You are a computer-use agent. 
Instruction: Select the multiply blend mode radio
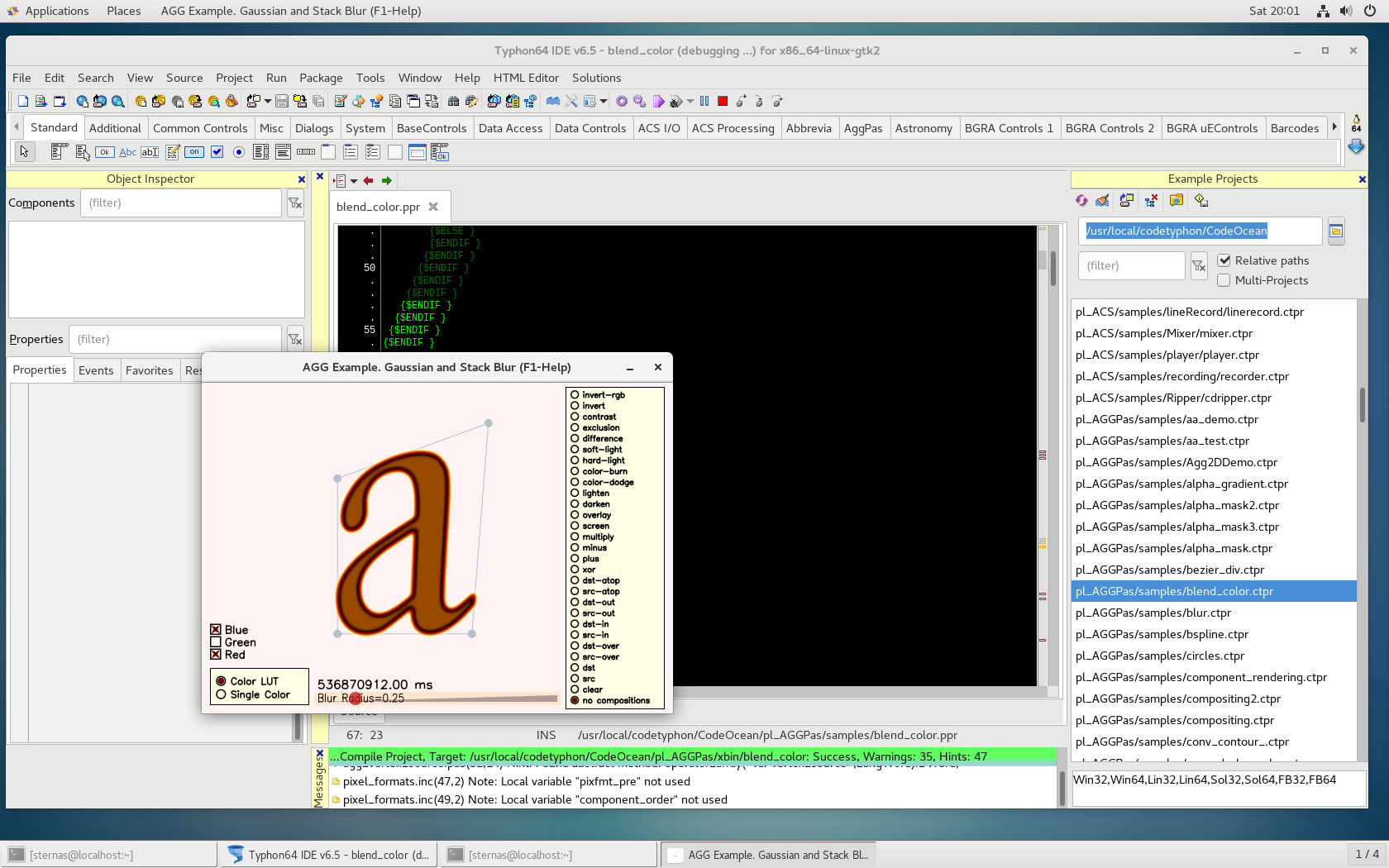(575, 537)
